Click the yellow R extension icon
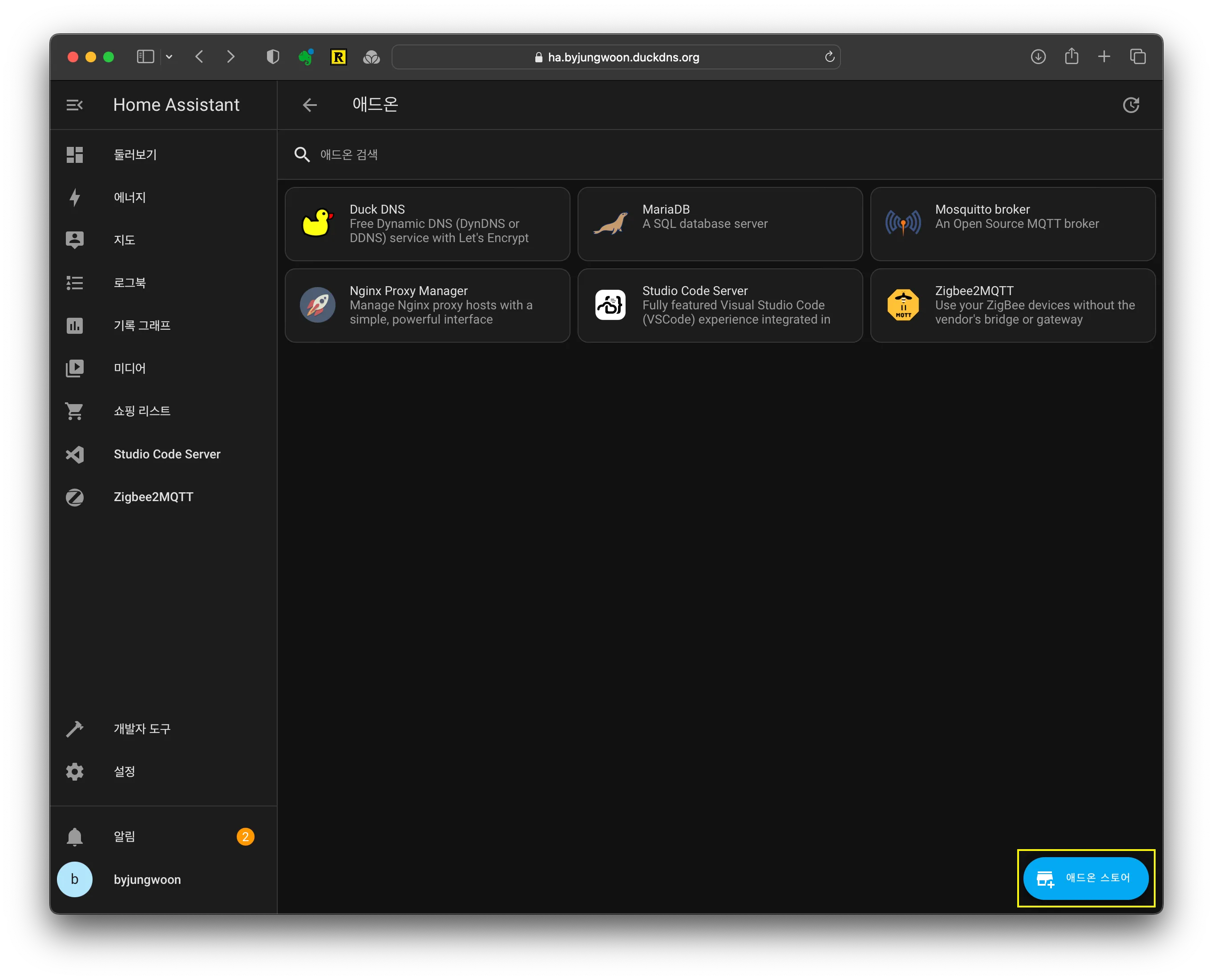 click(x=339, y=57)
